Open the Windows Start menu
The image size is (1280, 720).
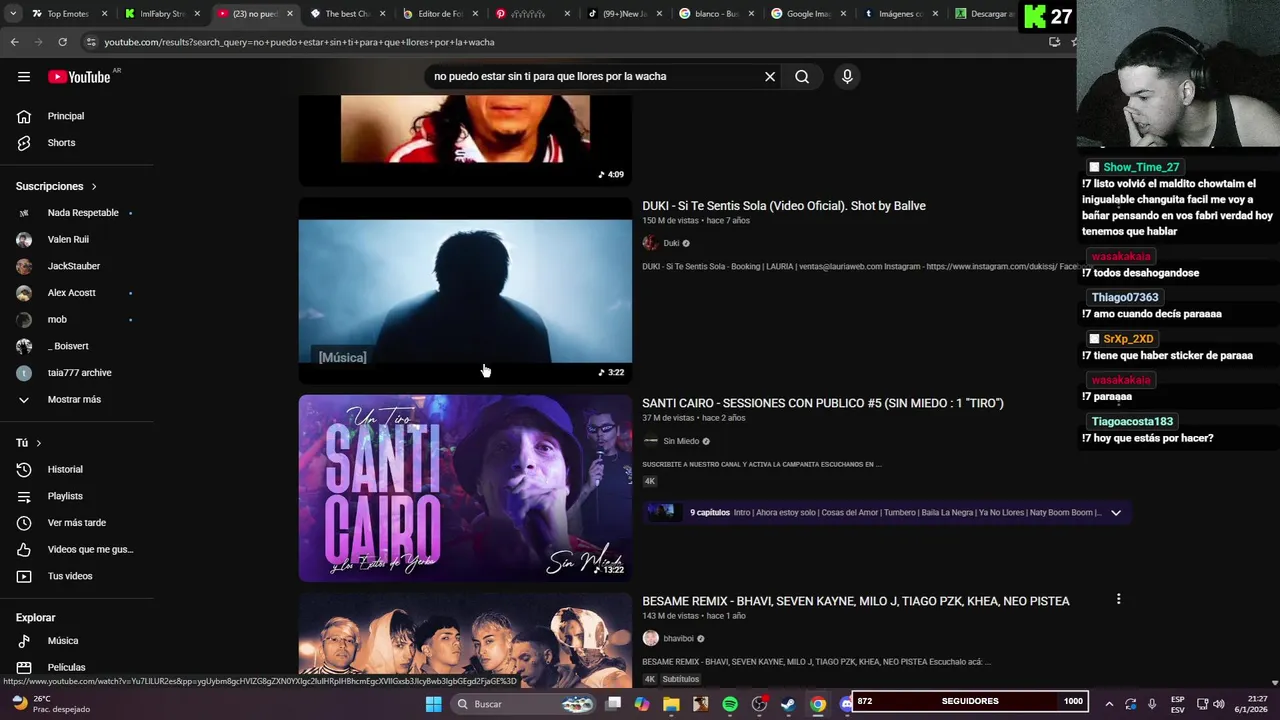pyautogui.click(x=433, y=704)
